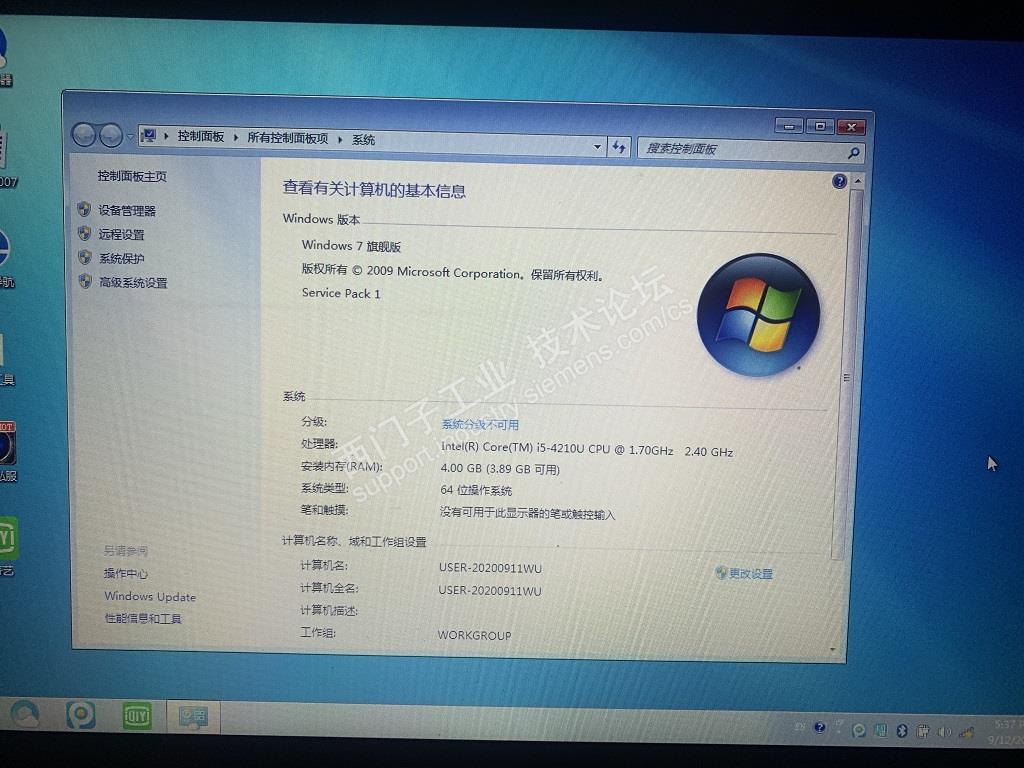Click safely remove hardware tray icon

point(923,731)
